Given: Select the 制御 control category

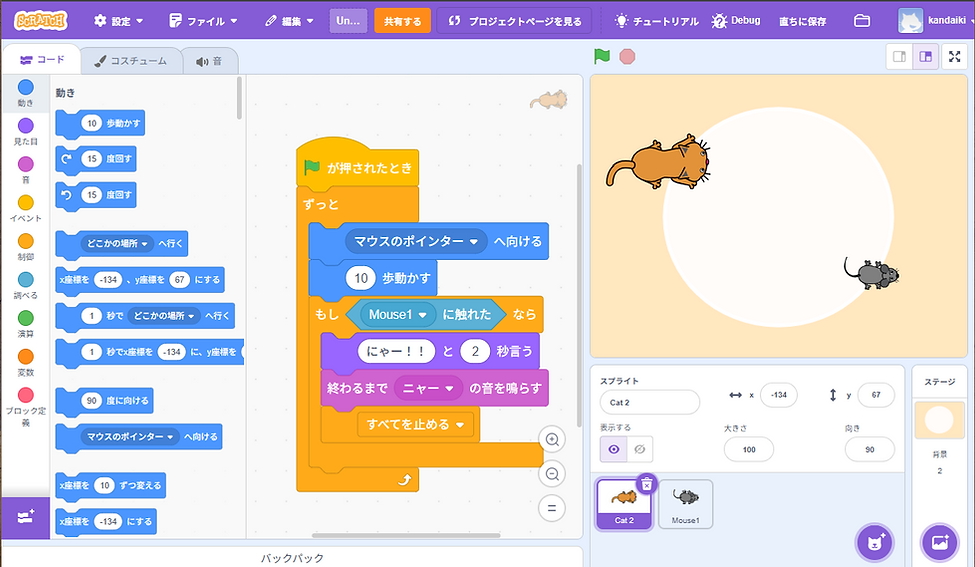Looking at the screenshot, I should [x=25, y=247].
